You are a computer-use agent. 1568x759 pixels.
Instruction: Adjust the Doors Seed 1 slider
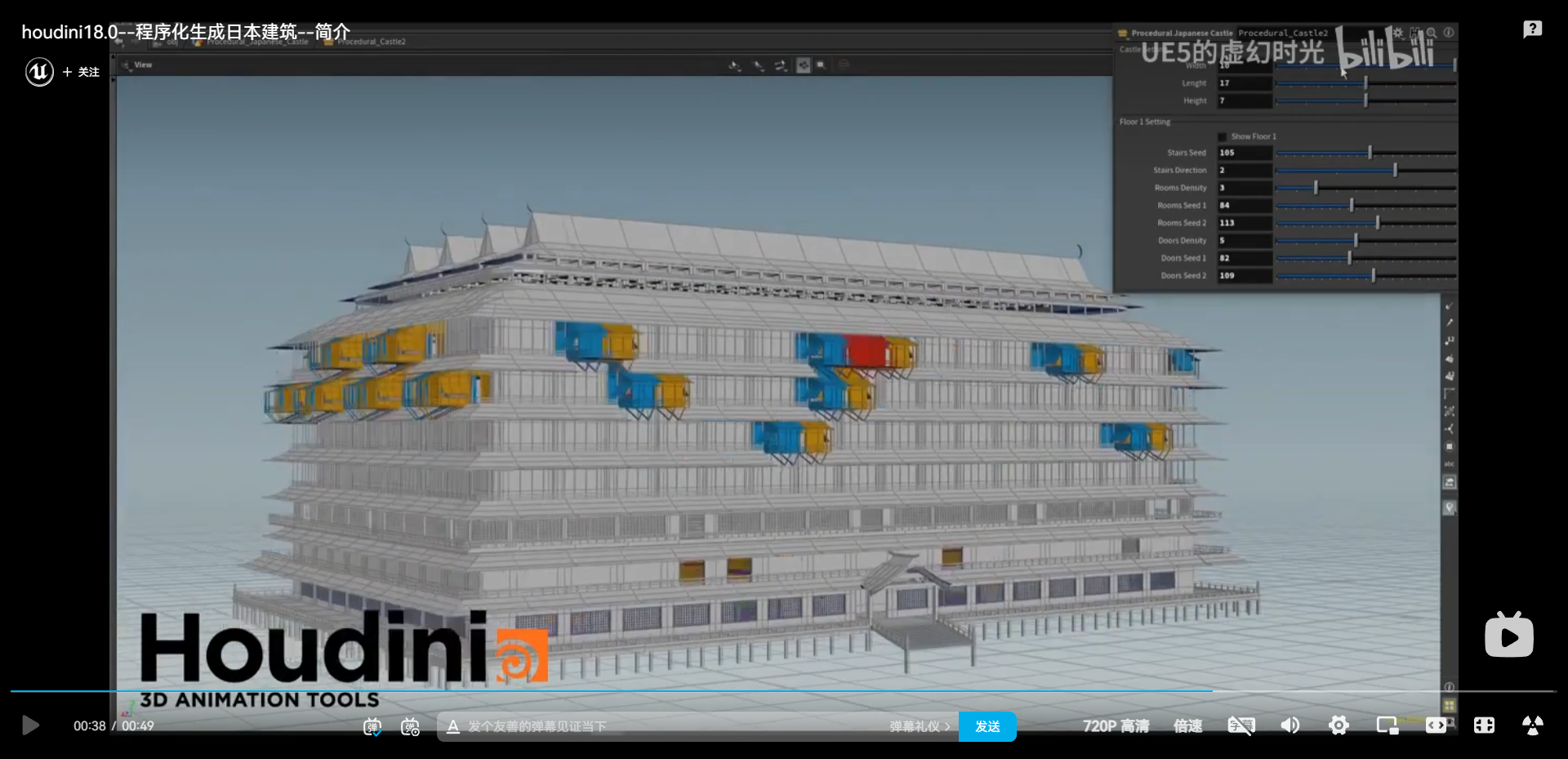click(1365, 258)
